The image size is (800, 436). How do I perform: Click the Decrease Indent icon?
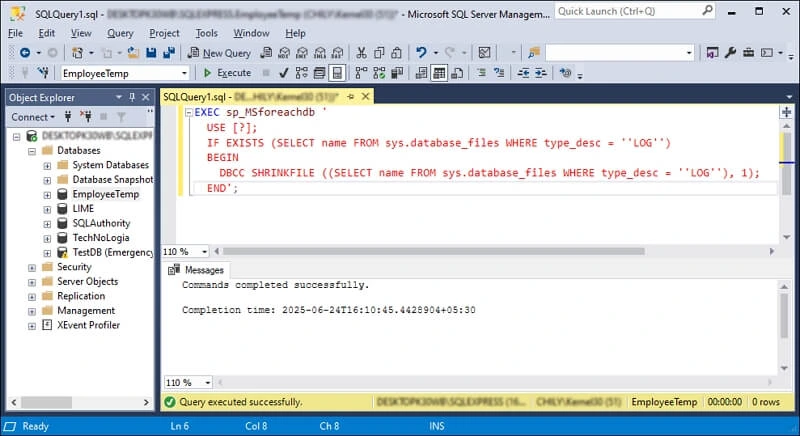523,73
